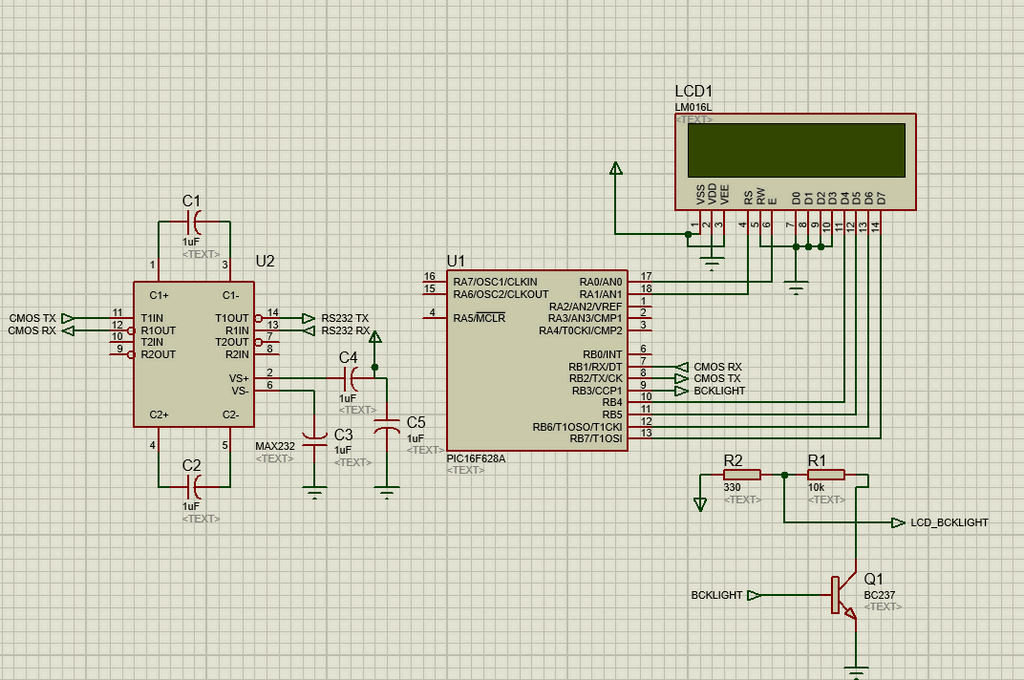
Task: Click the junction dot on C4's right side
Action: 375,367
